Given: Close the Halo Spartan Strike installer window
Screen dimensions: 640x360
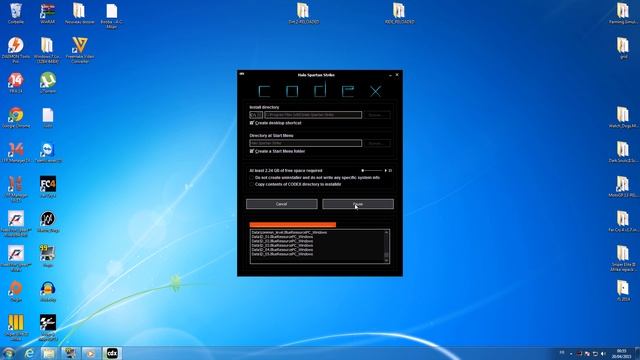Looking at the screenshot, I should point(397,75).
